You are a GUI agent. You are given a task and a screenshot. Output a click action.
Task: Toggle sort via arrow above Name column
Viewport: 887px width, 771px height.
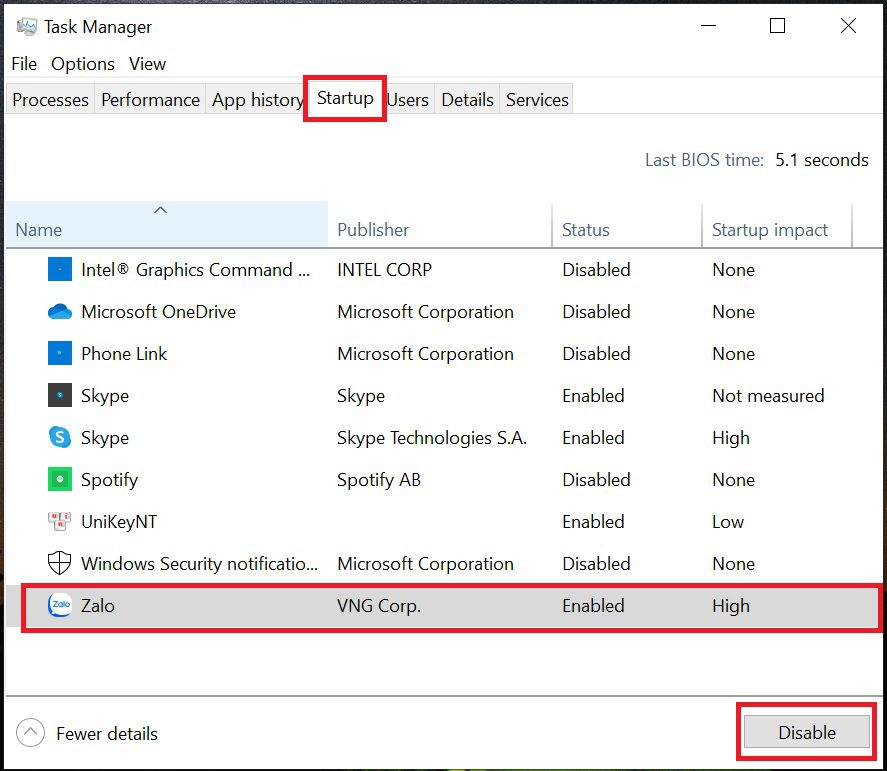click(161, 210)
